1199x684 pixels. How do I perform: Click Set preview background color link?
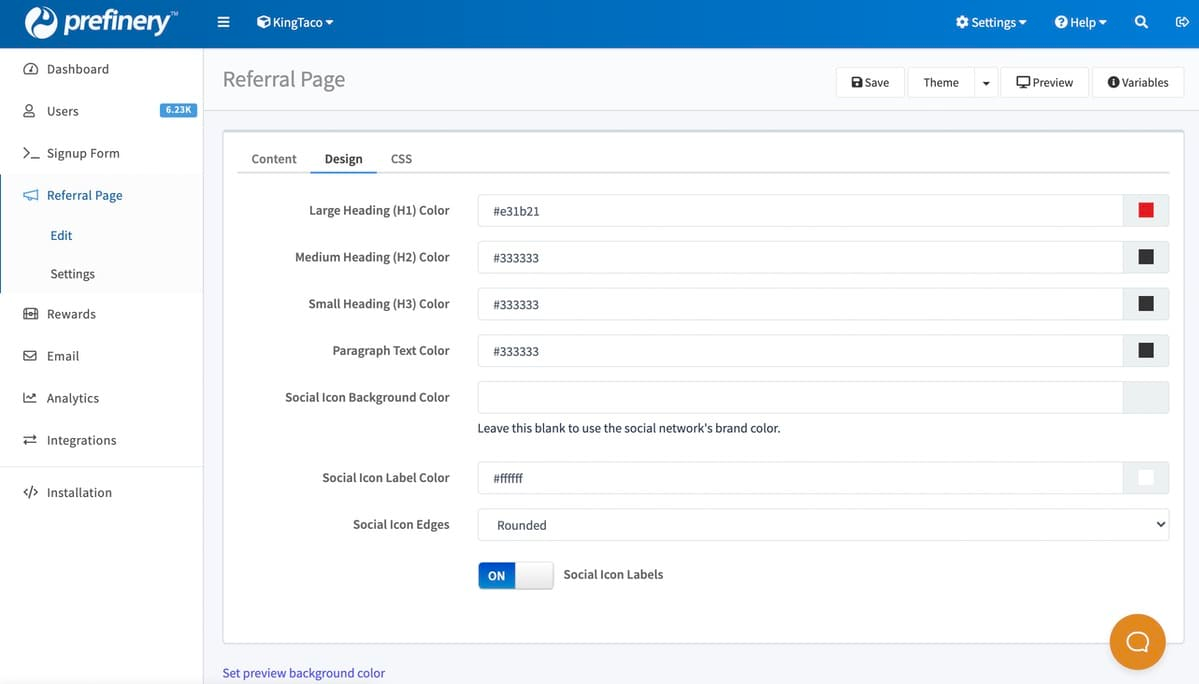pyautogui.click(x=303, y=673)
